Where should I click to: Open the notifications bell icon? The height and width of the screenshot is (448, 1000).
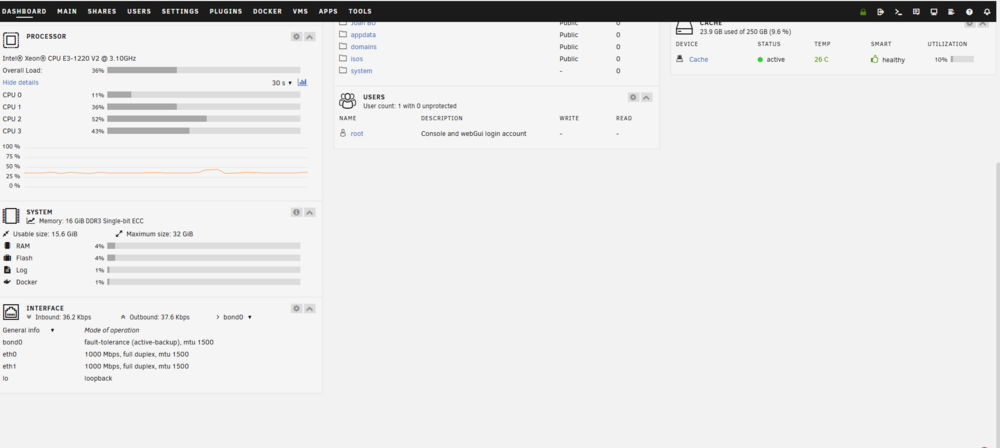tap(987, 11)
